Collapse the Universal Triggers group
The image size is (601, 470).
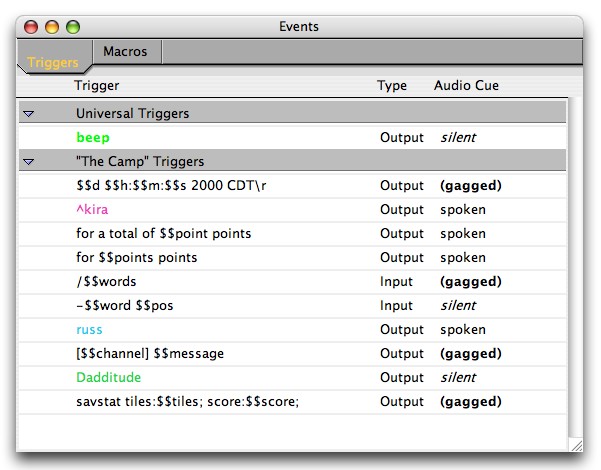(x=28, y=114)
